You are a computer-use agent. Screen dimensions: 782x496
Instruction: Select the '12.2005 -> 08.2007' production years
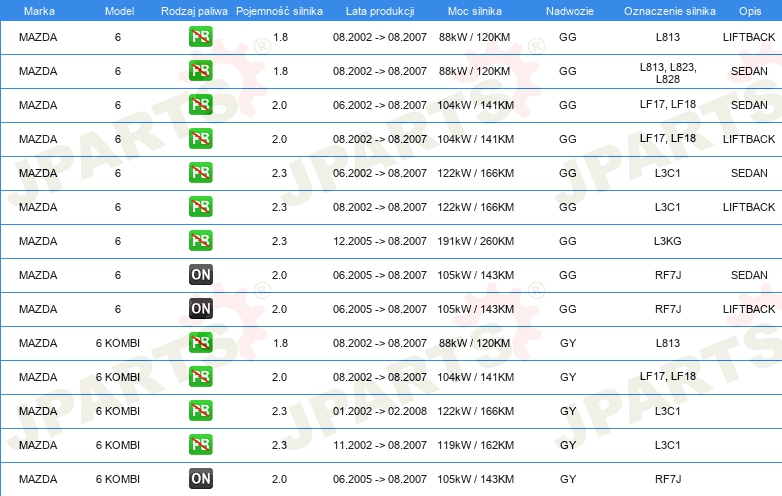(380, 241)
